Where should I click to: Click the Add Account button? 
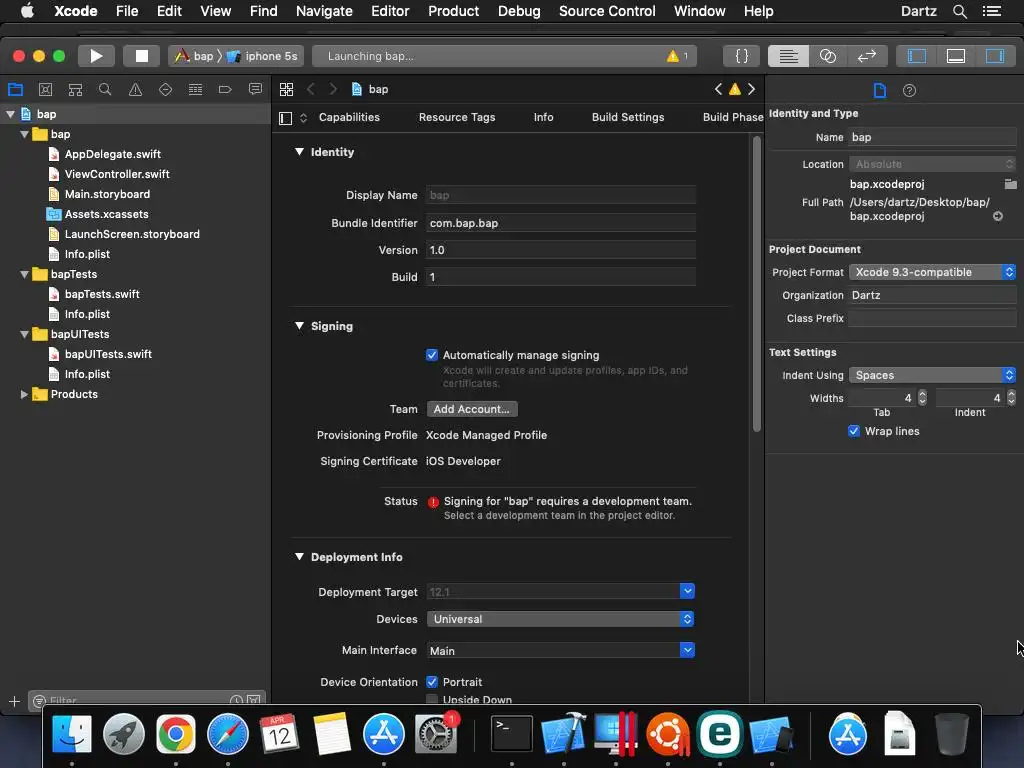[472, 409]
